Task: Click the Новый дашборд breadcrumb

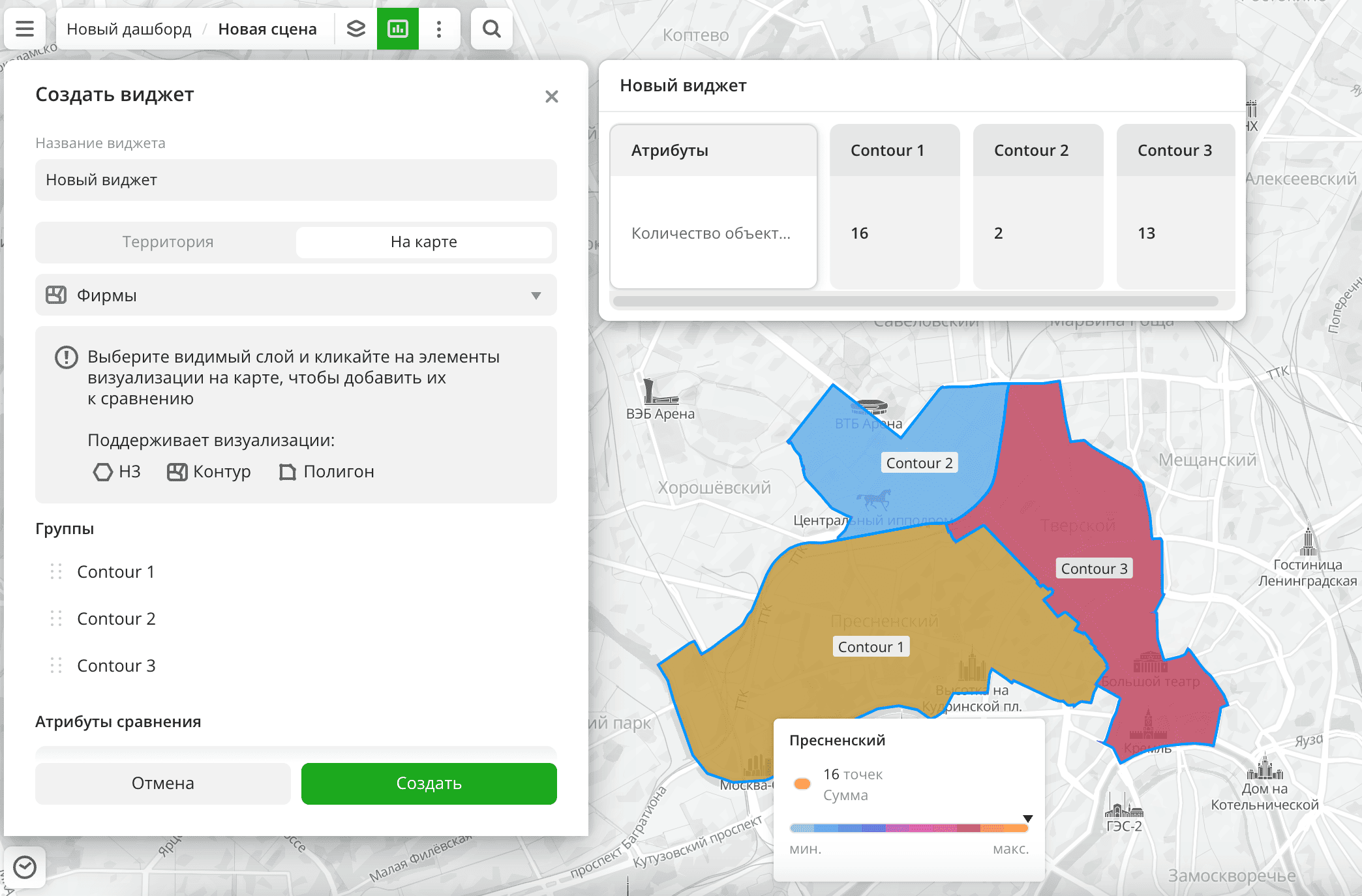Action: (x=129, y=29)
